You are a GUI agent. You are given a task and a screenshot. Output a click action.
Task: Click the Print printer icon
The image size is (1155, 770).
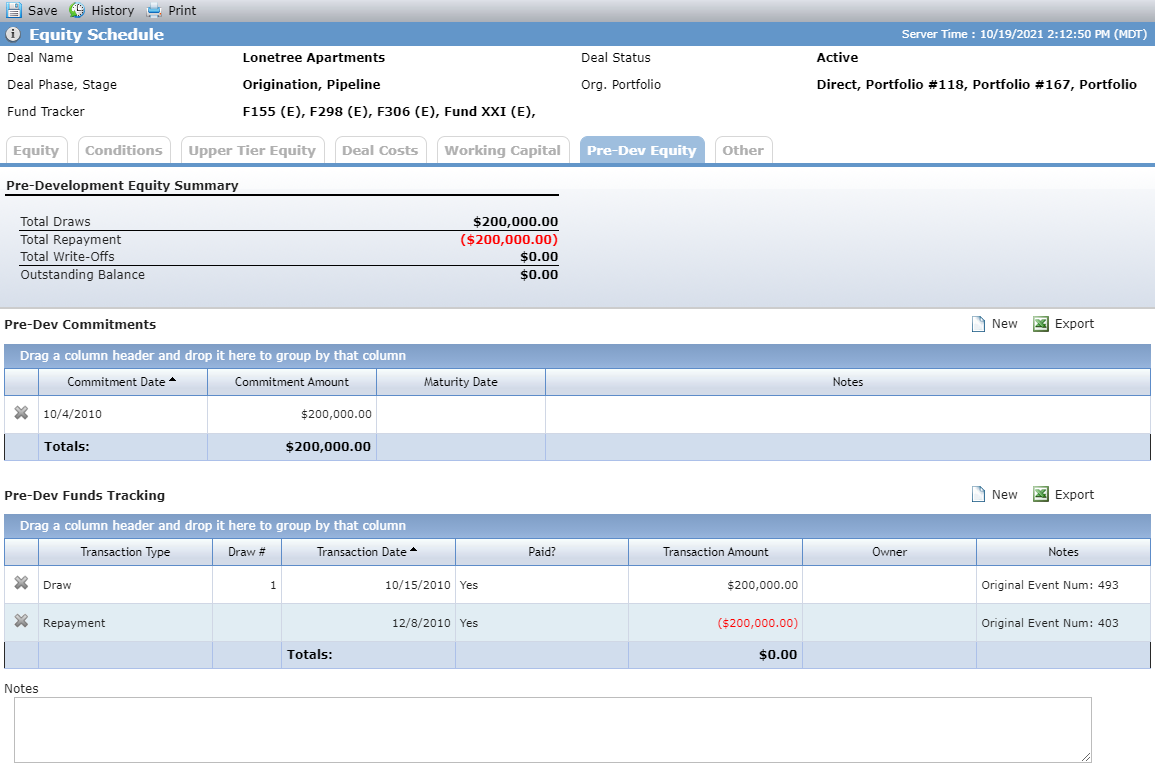tap(153, 10)
